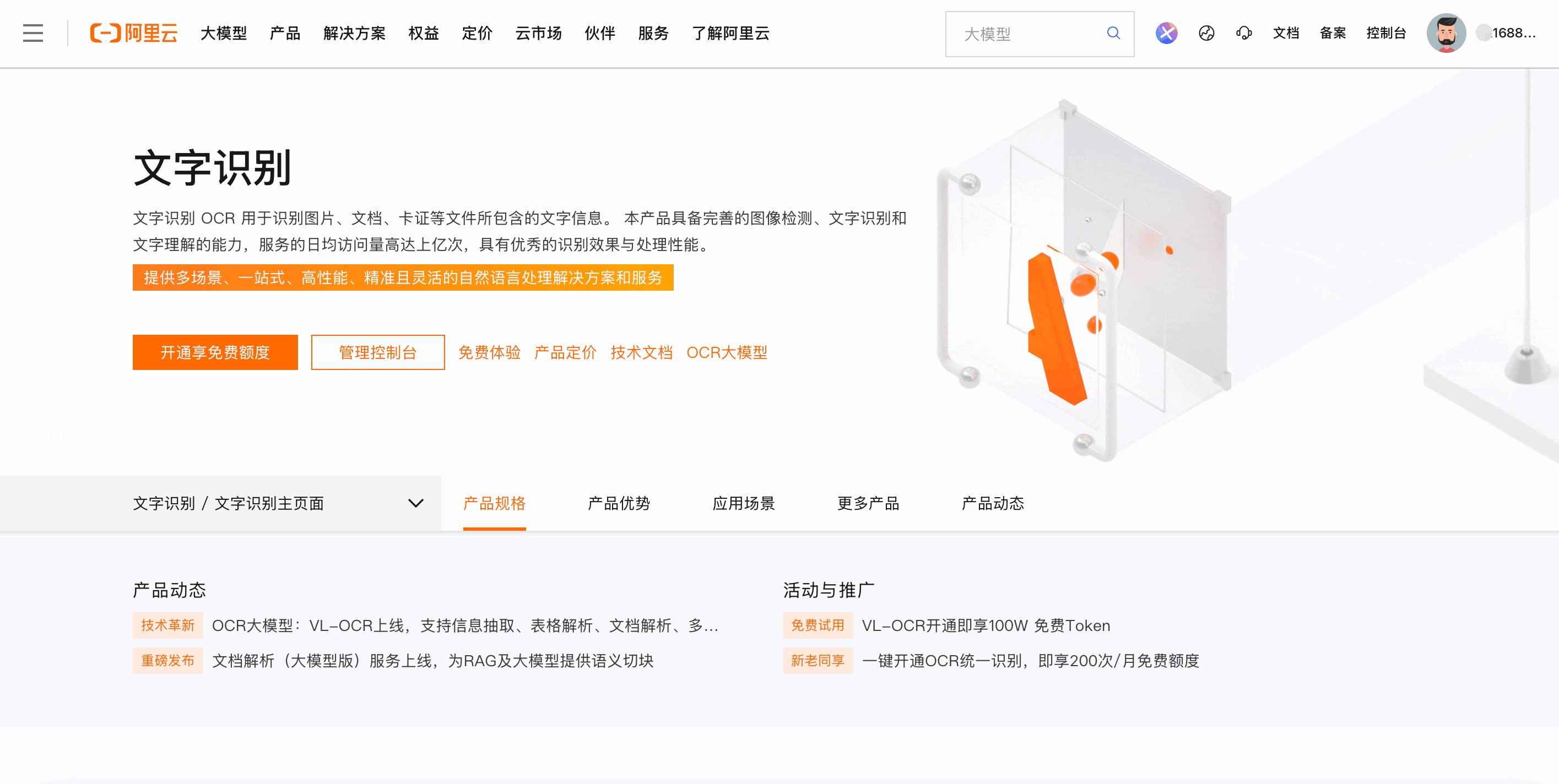Viewport: 1559px width, 784px height.
Task: Open the 权益 nav menu
Action: (424, 33)
